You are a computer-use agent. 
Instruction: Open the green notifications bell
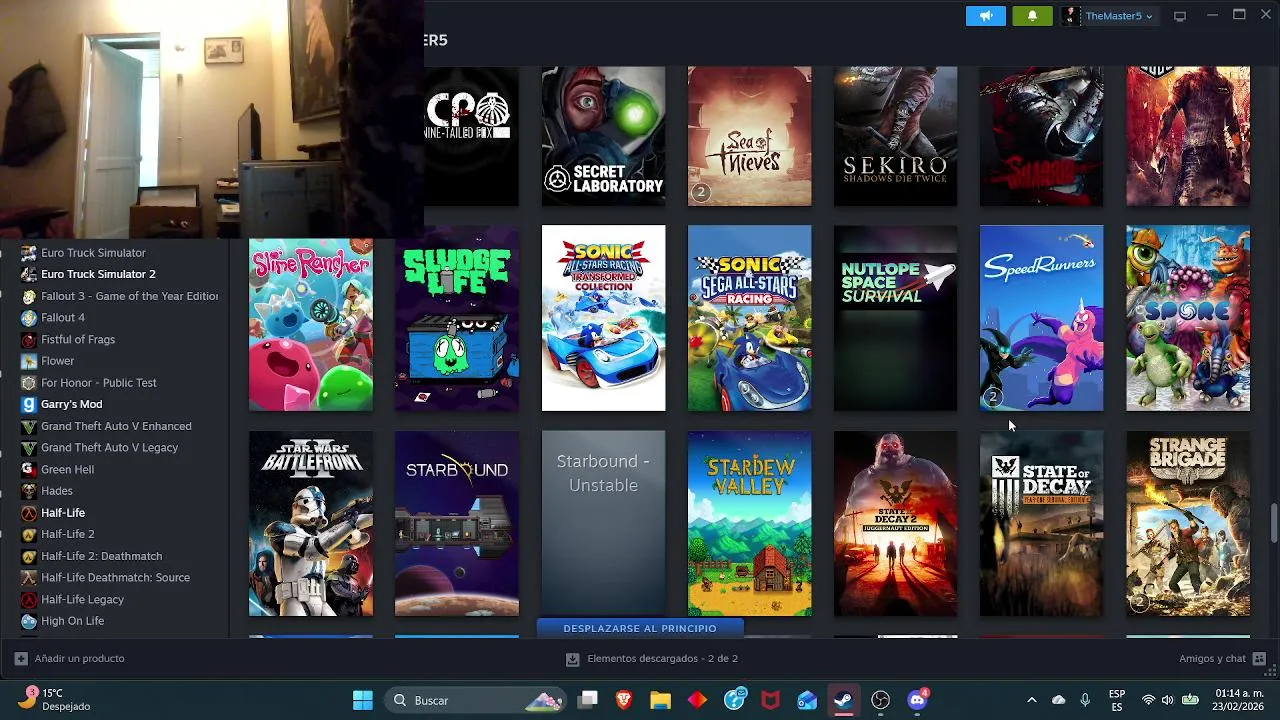[1032, 16]
